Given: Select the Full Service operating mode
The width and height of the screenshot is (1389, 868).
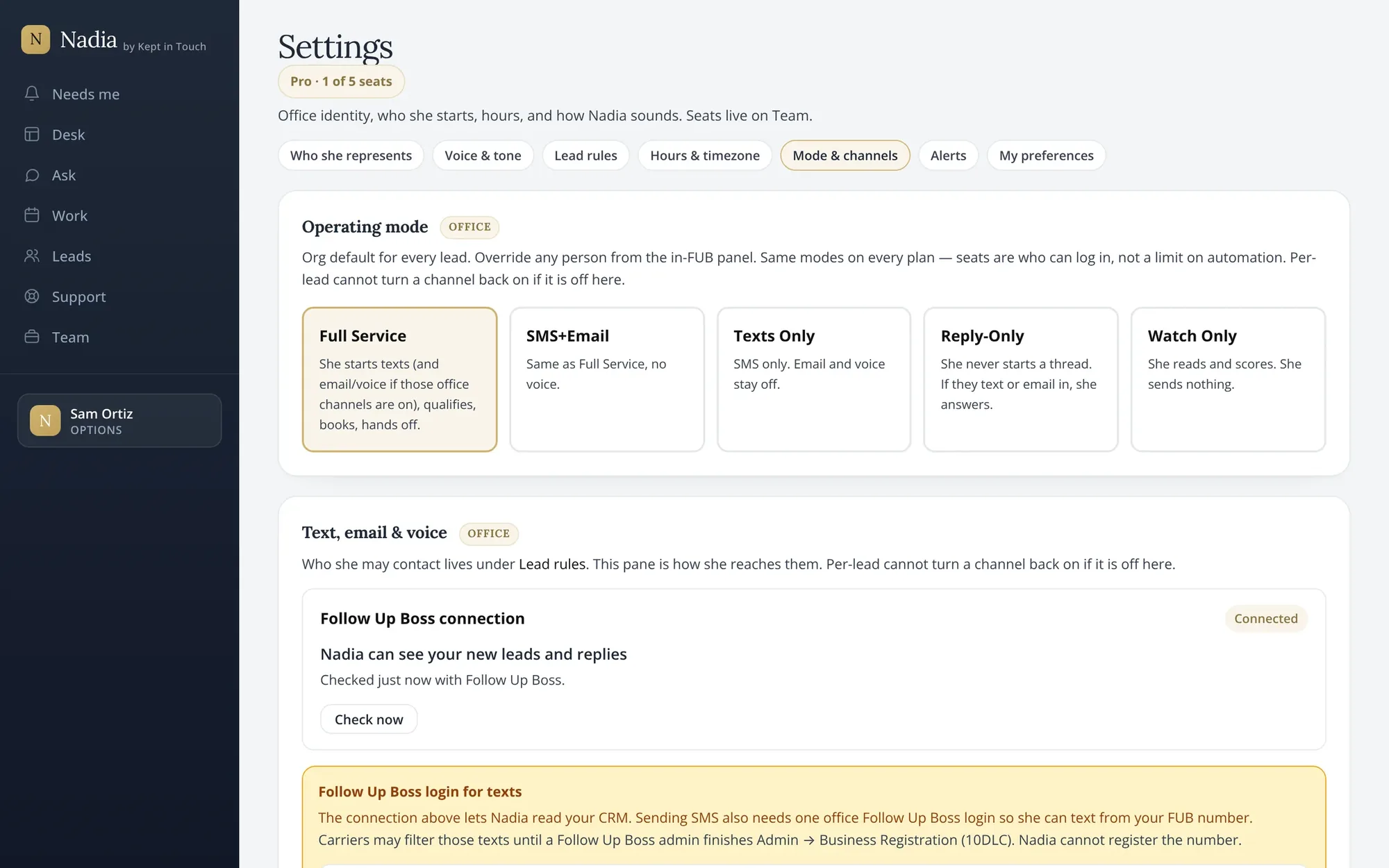Looking at the screenshot, I should click(x=399, y=379).
